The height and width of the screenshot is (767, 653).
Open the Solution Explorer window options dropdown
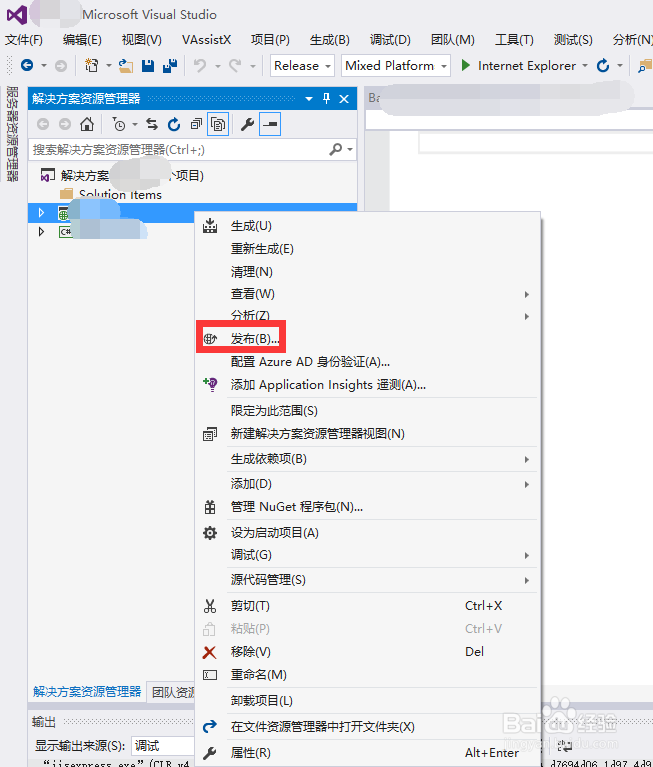309,99
